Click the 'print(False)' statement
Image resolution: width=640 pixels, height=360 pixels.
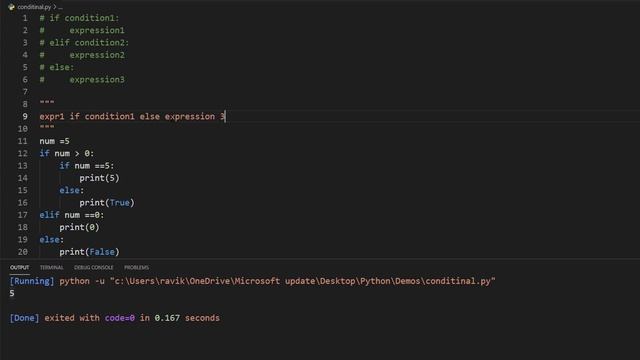[89, 252]
